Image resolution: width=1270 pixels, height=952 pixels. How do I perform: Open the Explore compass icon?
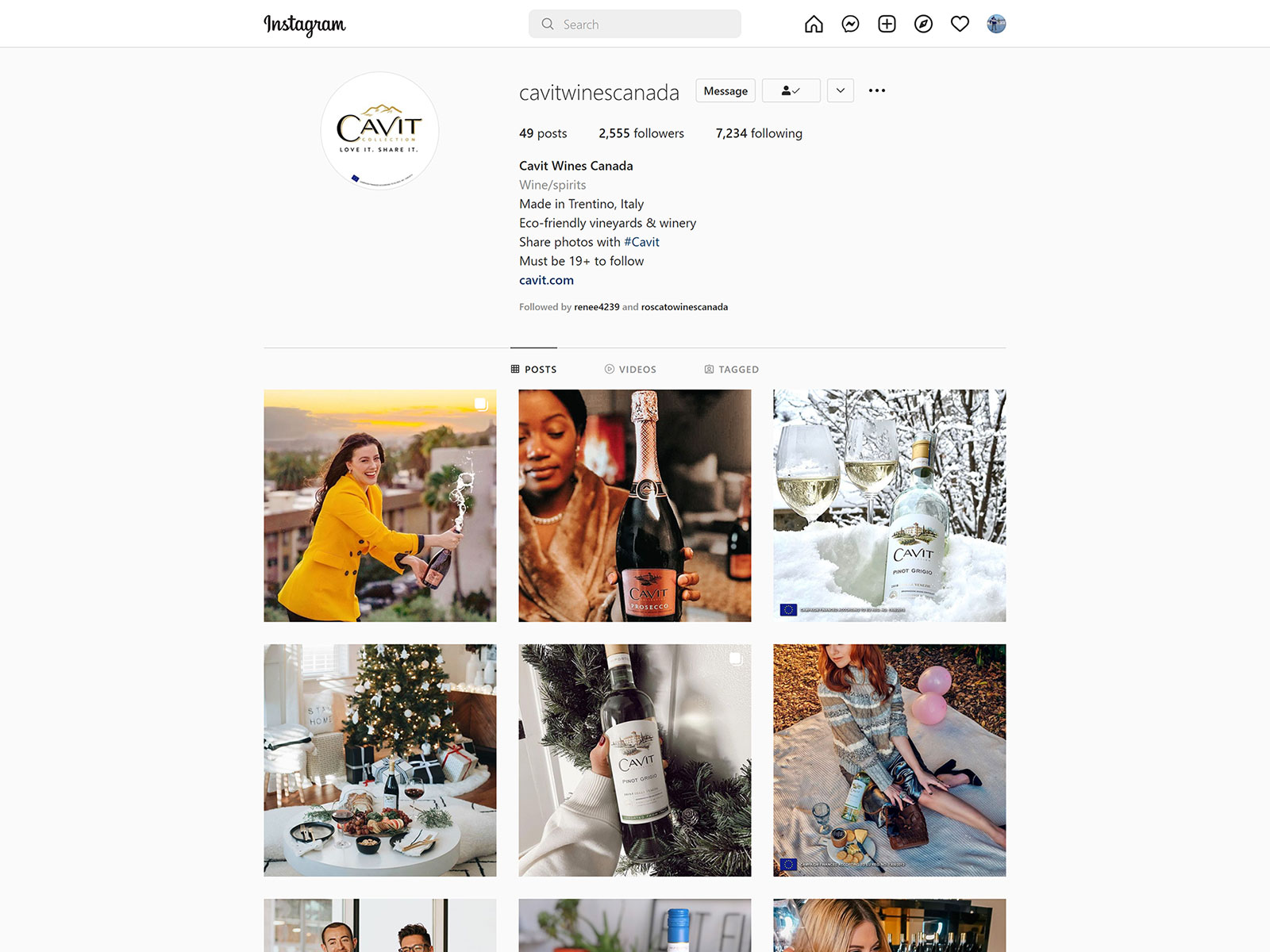point(923,24)
